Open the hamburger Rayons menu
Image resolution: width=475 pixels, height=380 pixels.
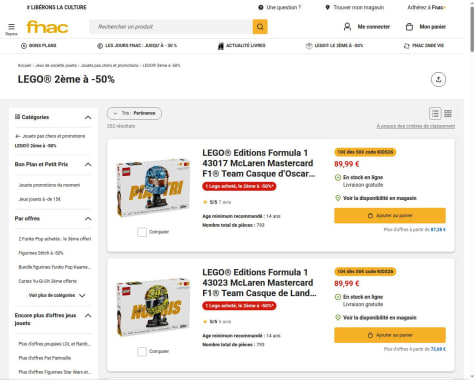click(x=11, y=29)
